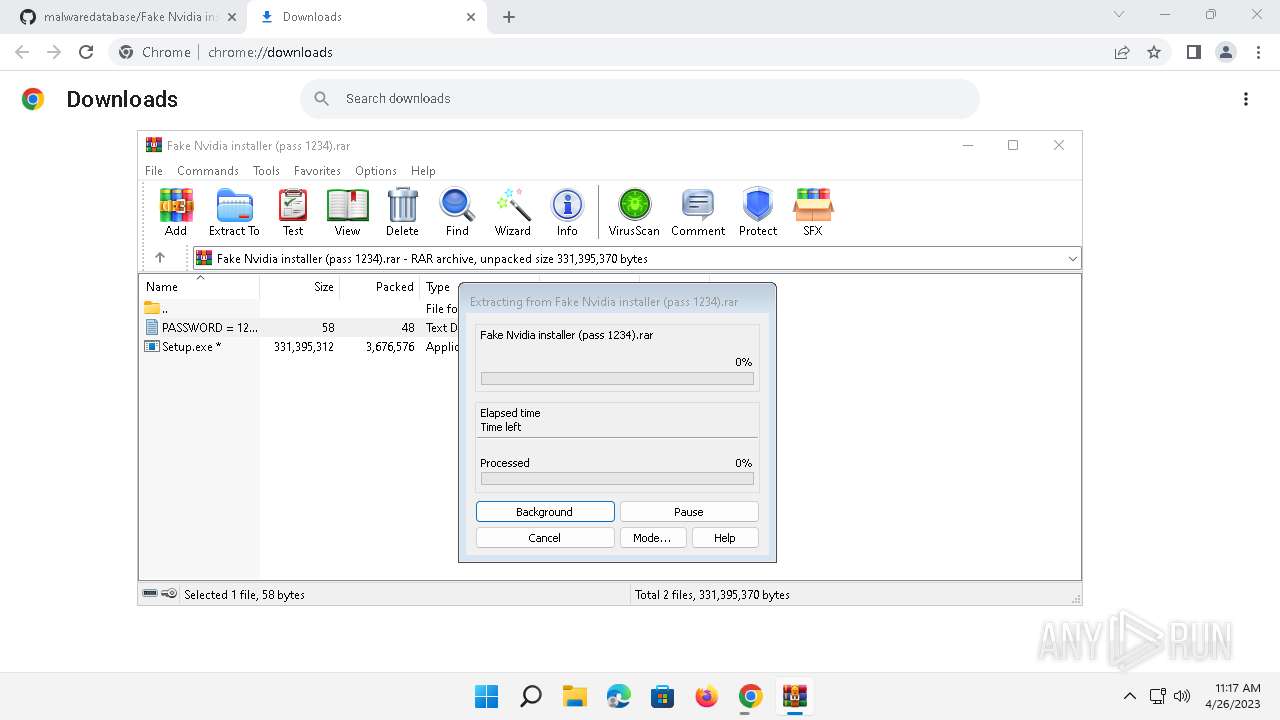Select the PASSWORD = 12... text file
Image resolution: width=1280 pixels, height=720 pixels.
(200, 327)
